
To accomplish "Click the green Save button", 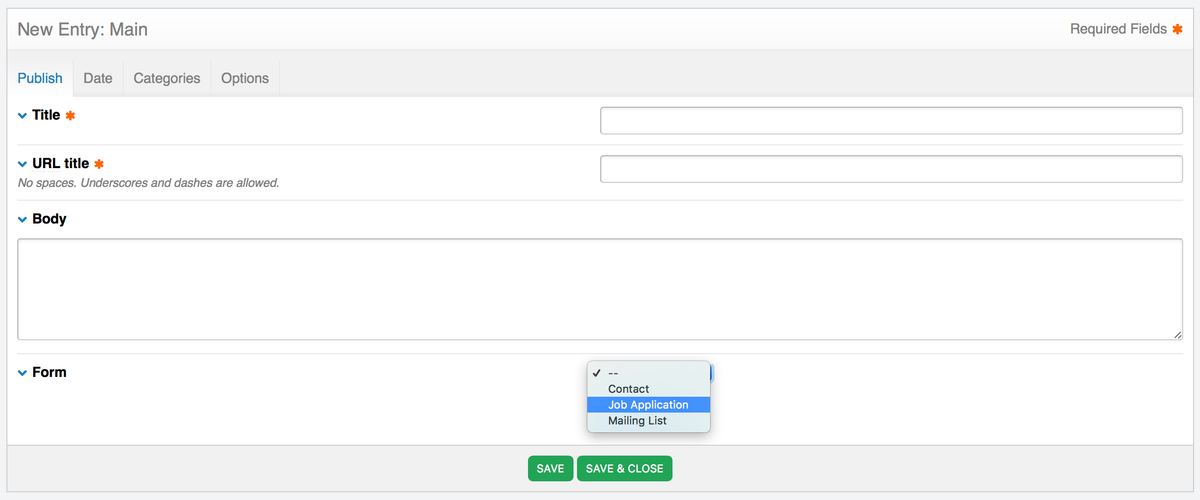I will point(551,468).
